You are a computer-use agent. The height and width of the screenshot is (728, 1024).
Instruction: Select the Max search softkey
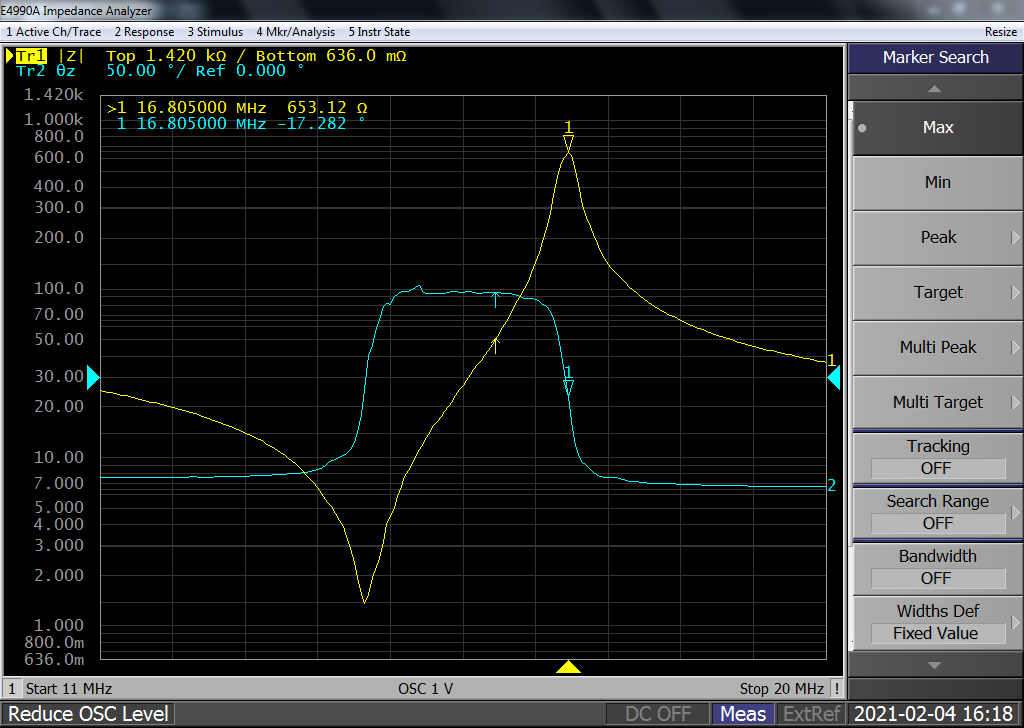point(937,128)
